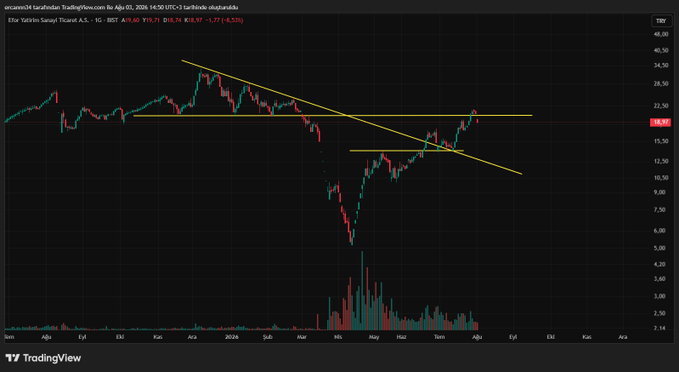679x372 pixels.
Task: Open the TradingView logo link
Action: tap(43, 358)
